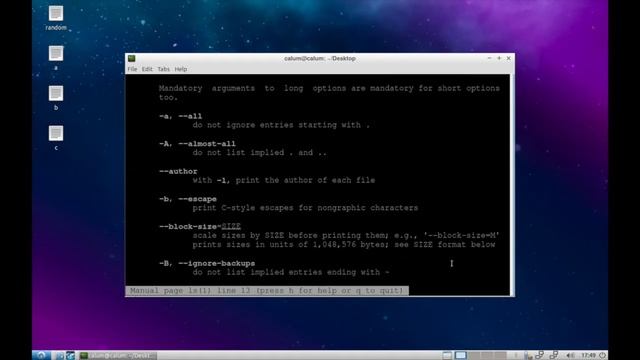Click the '-b, --escape' option text
640x360 pixels.
[188, 199]
